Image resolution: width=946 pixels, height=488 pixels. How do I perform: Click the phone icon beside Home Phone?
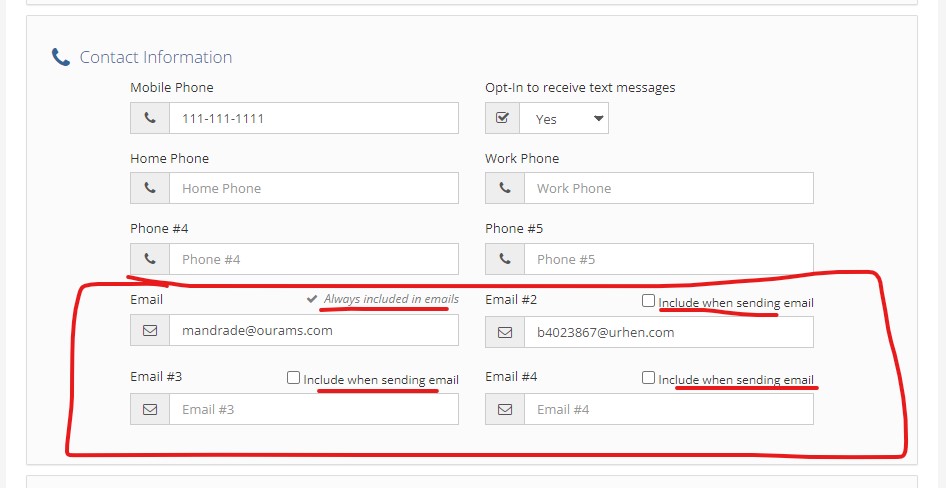(150, 188)
